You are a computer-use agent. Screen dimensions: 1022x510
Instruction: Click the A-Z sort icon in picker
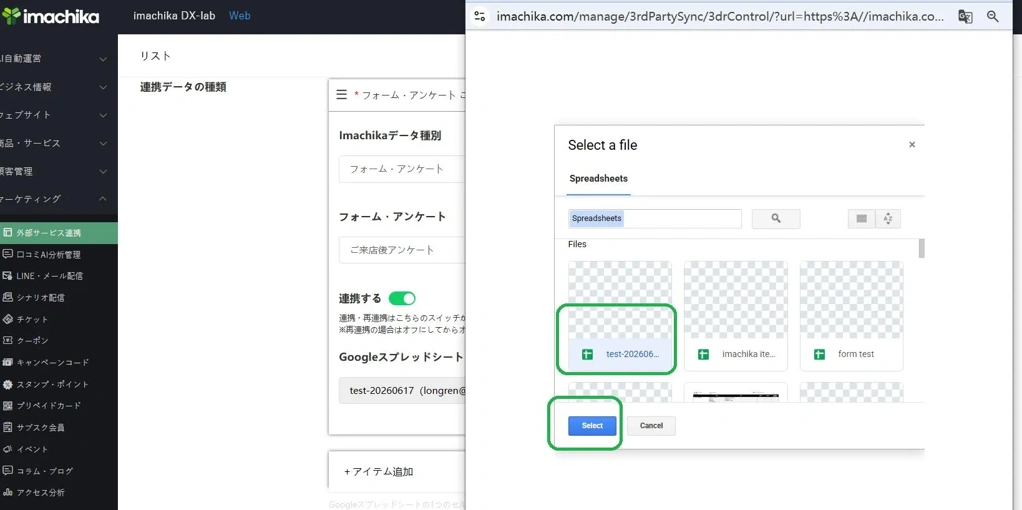click(x=888, y=219)
